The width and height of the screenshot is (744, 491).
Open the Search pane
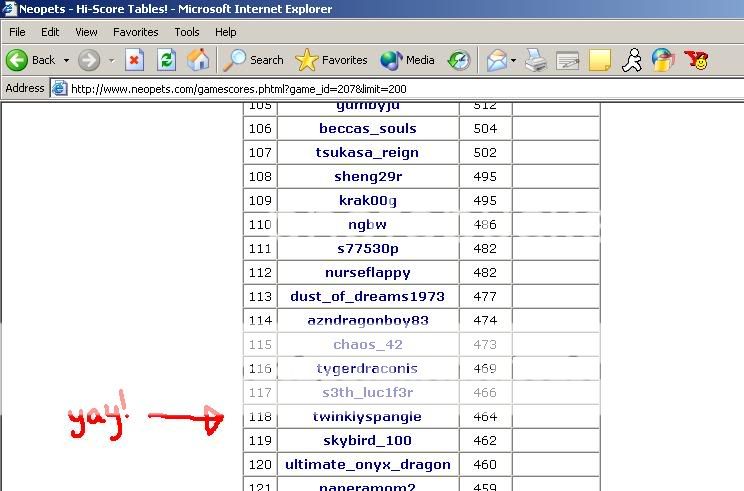[x=254, y=60]
